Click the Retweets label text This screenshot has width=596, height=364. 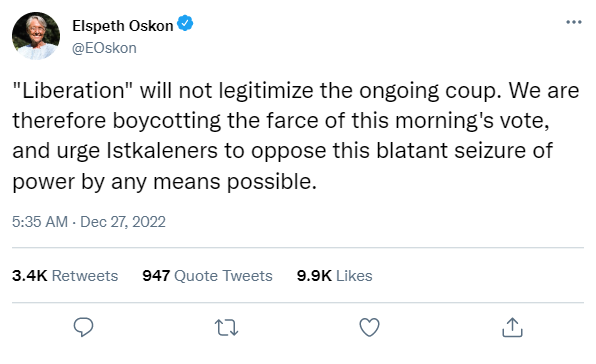(x=85, y=276)
